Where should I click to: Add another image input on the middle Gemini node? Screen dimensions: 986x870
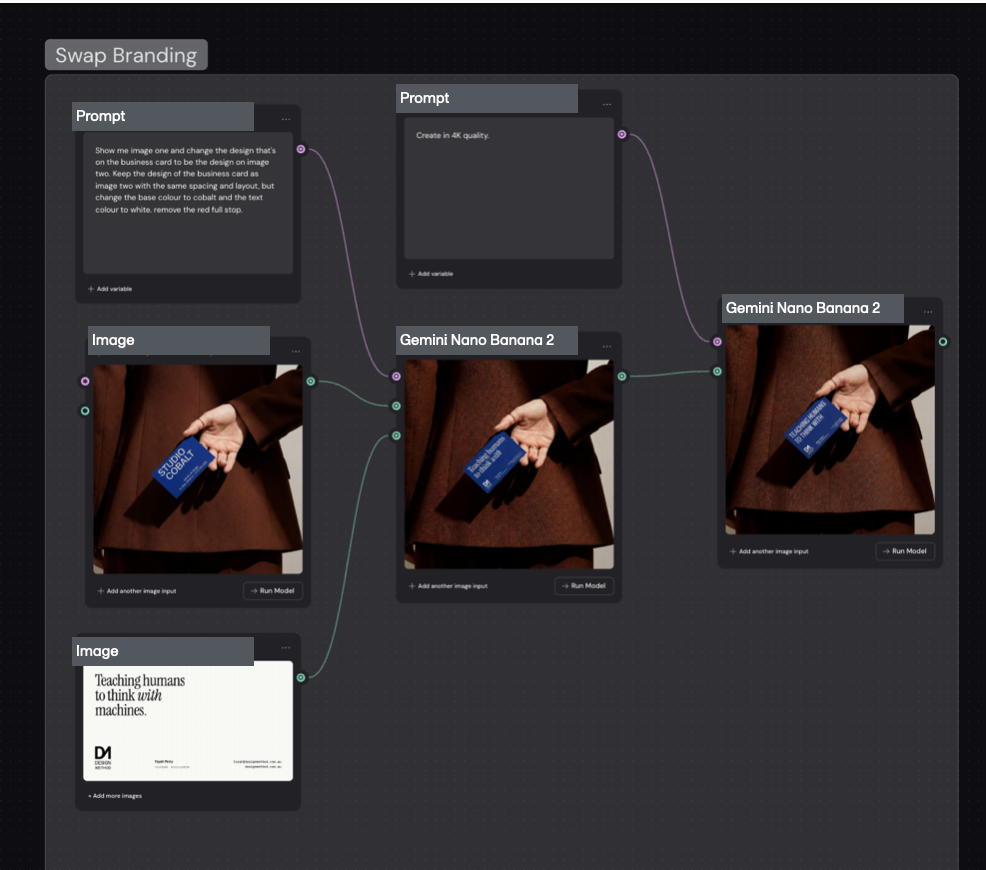(448, 586)
